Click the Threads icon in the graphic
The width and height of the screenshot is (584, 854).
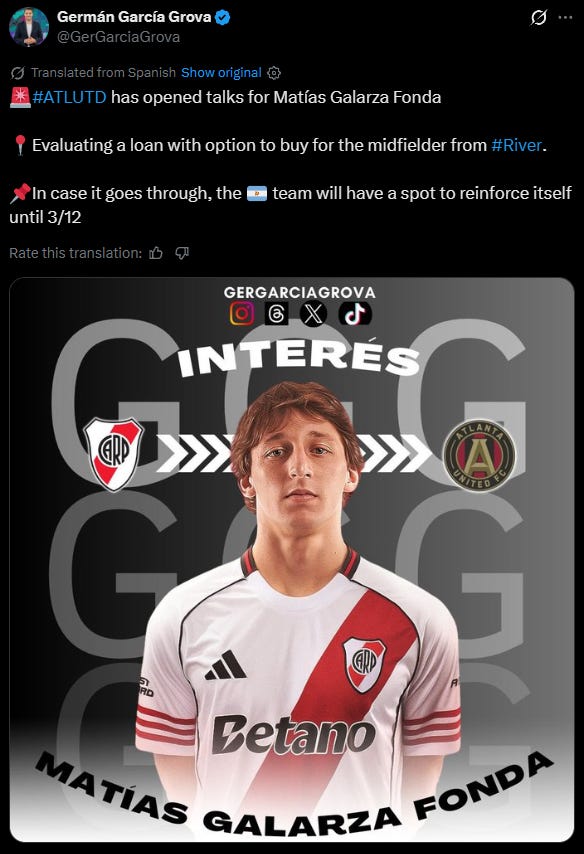277,314
